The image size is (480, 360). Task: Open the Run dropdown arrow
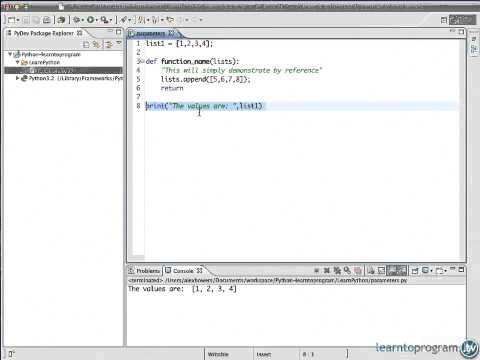coord(96,20)
